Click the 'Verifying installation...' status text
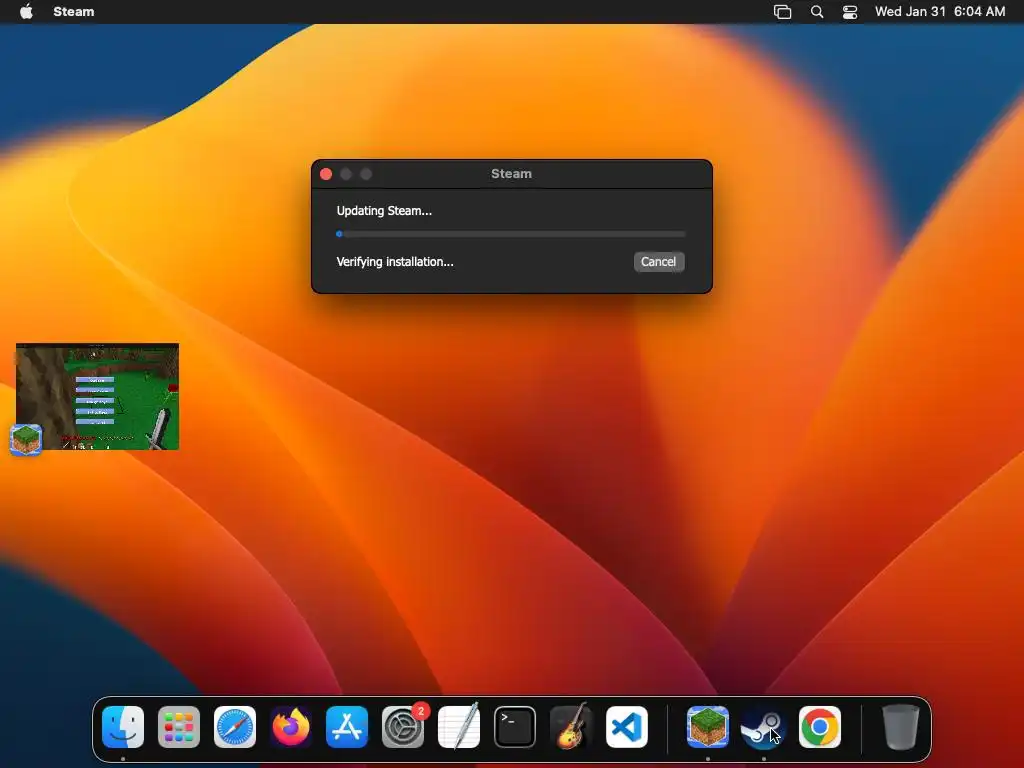 point(395,262)
